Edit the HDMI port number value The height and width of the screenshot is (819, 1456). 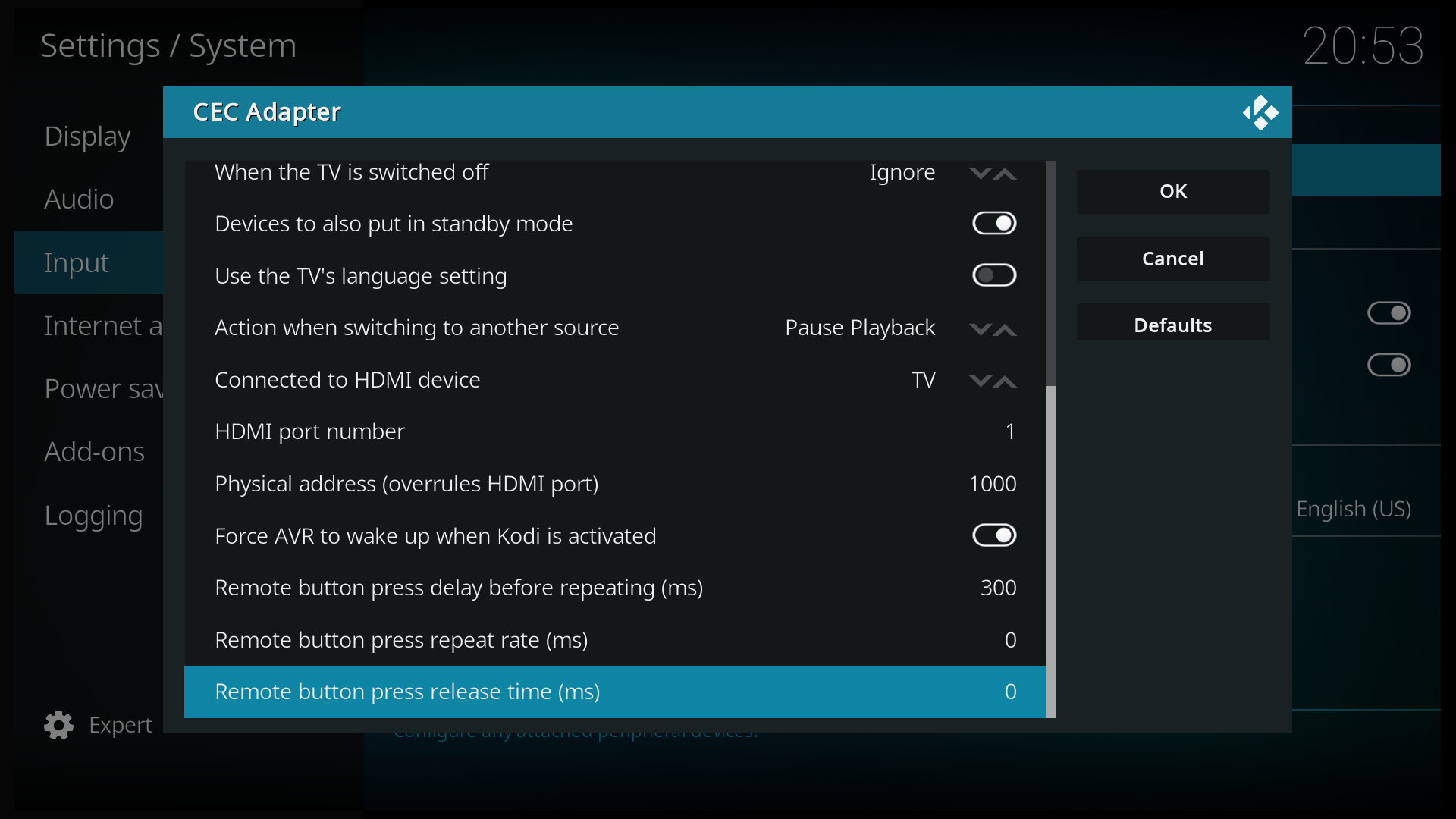tap(1009, 431)
